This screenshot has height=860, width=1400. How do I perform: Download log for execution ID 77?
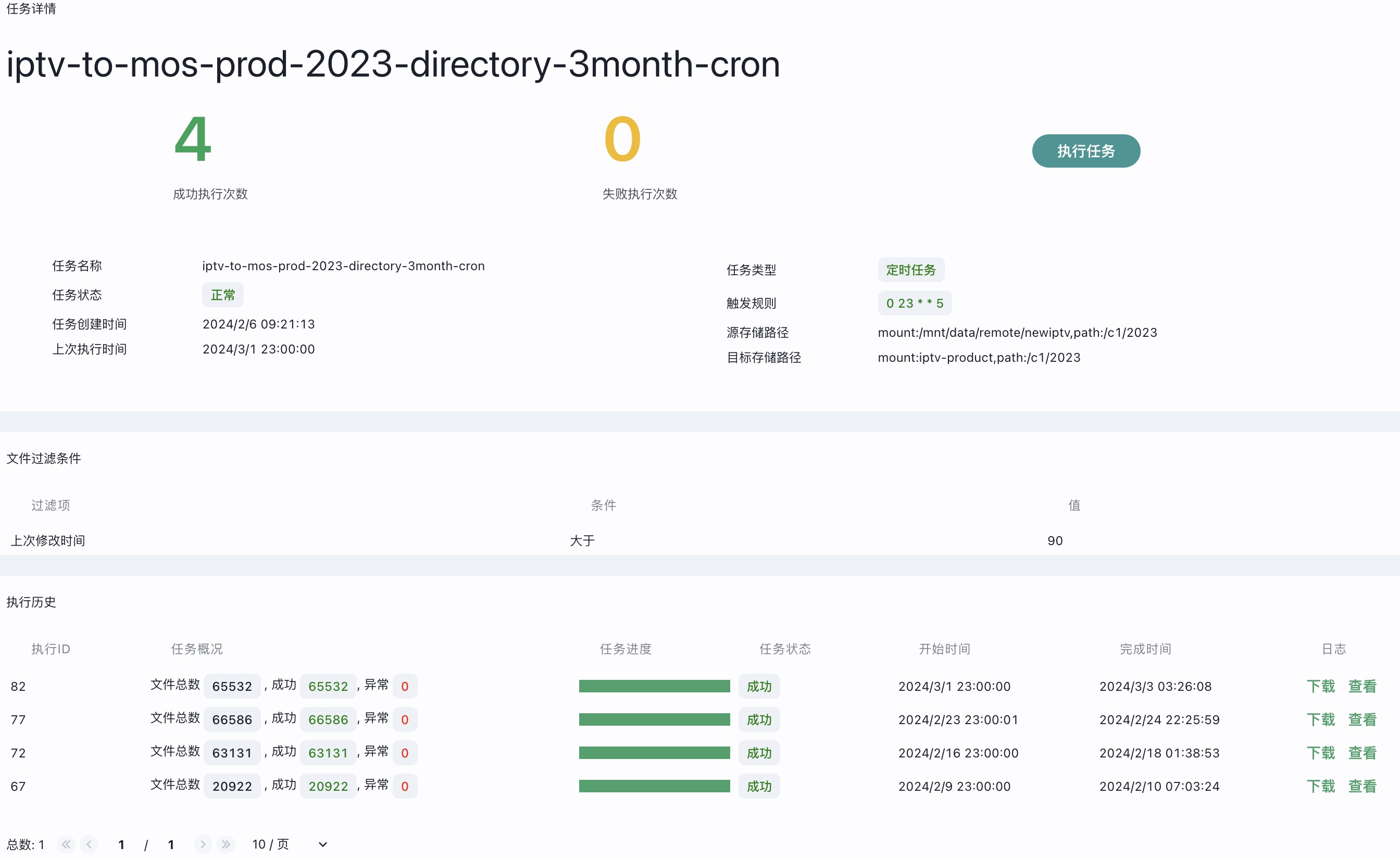(1320, 719)
